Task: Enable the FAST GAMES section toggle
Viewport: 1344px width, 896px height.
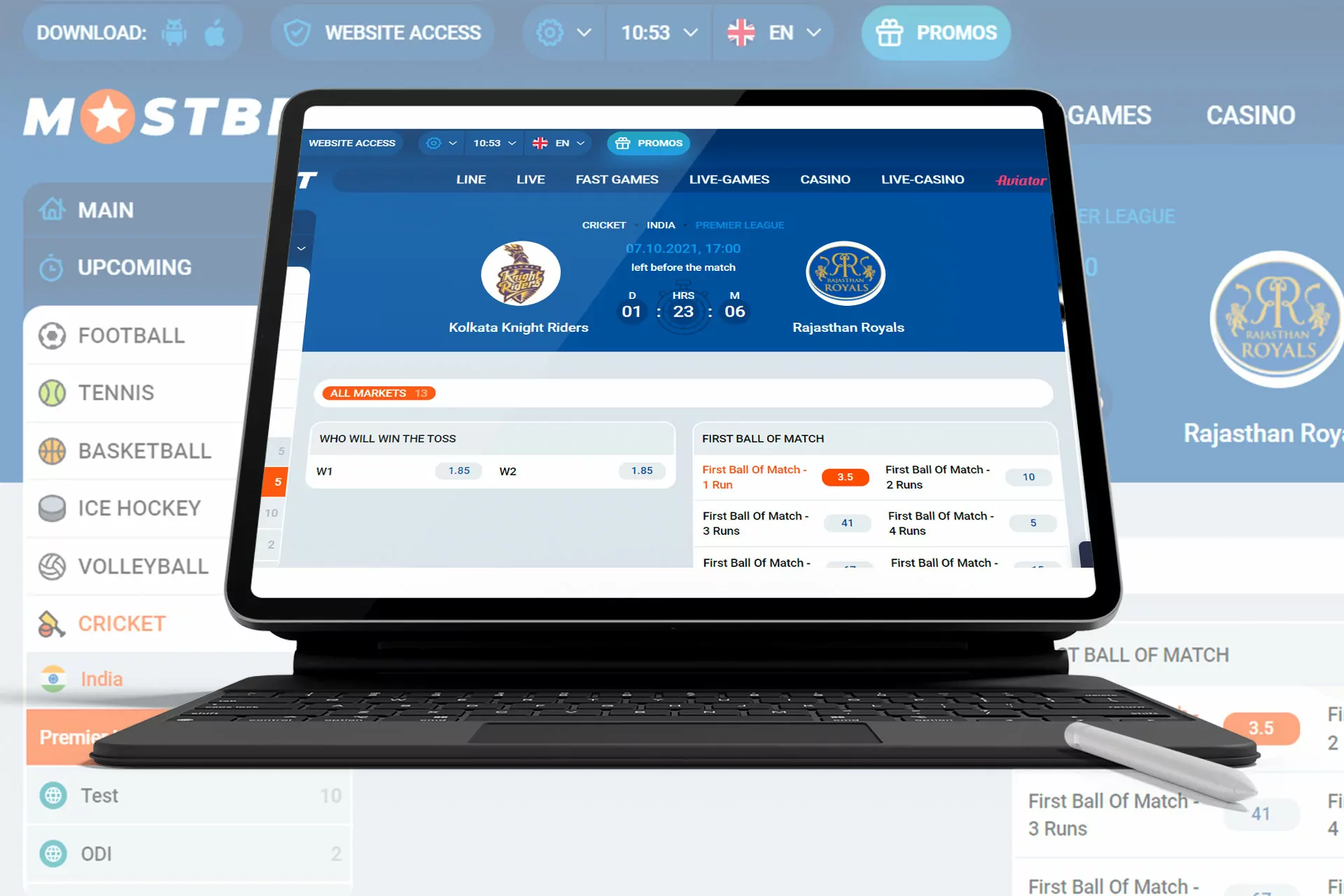Action: (617, 179)
